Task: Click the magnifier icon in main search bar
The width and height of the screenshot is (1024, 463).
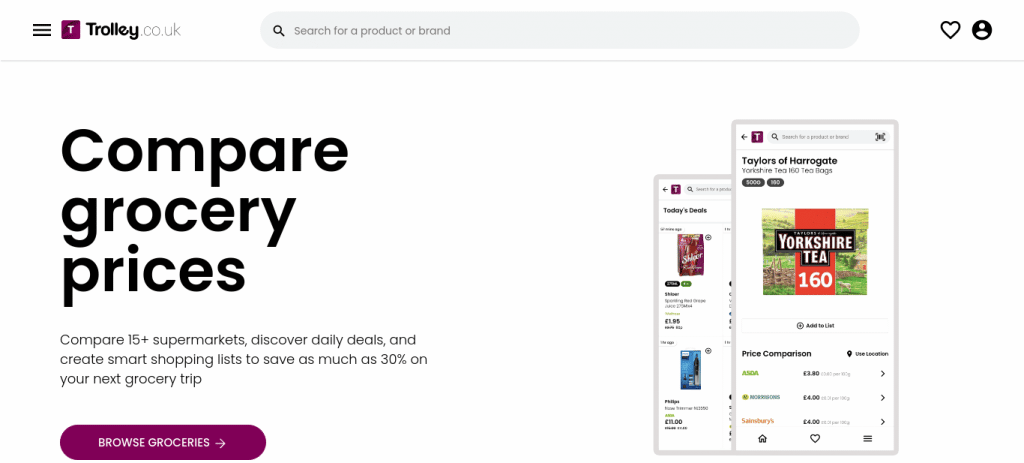Action: tap(279, 31)
